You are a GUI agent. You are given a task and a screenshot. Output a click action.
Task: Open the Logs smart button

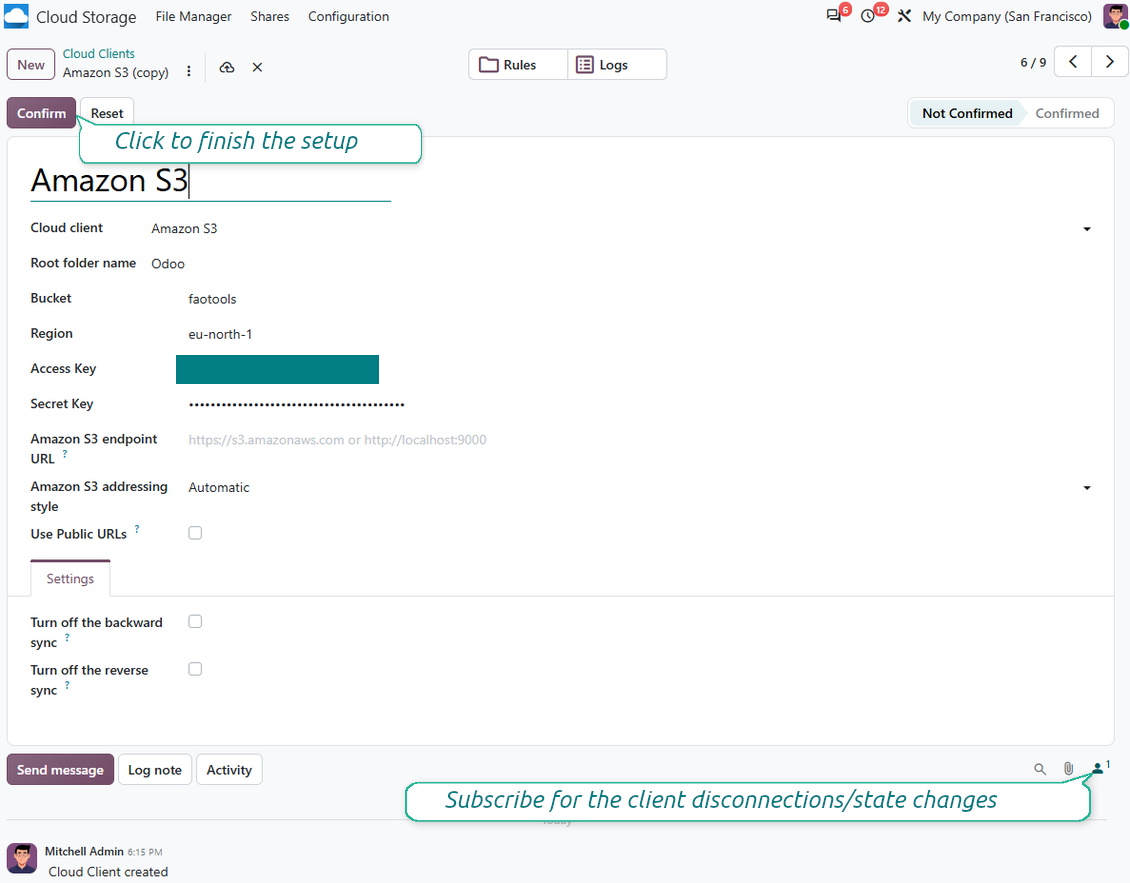pyautogui.click(x=617, y=65)
